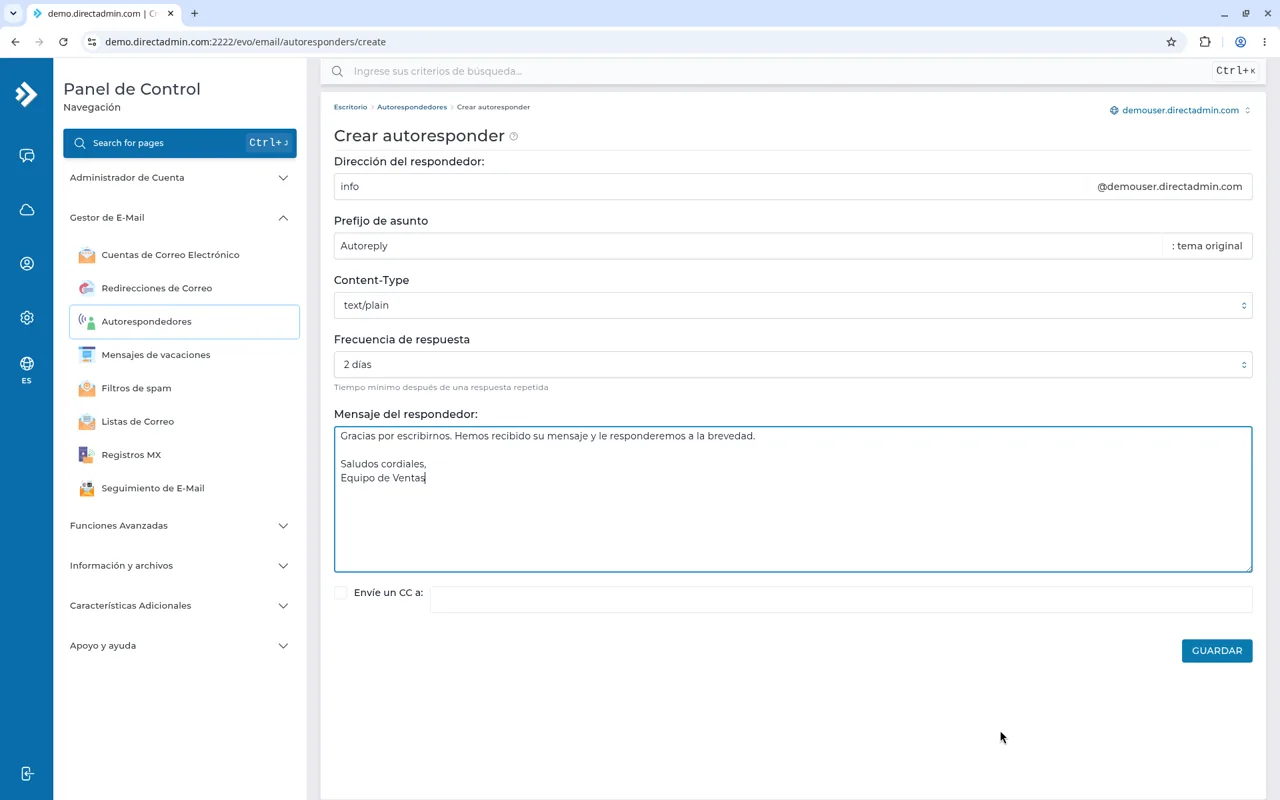
Task: Click the Cuentas de Correo Electrónico icon
Action: click(x=87, y=255)
